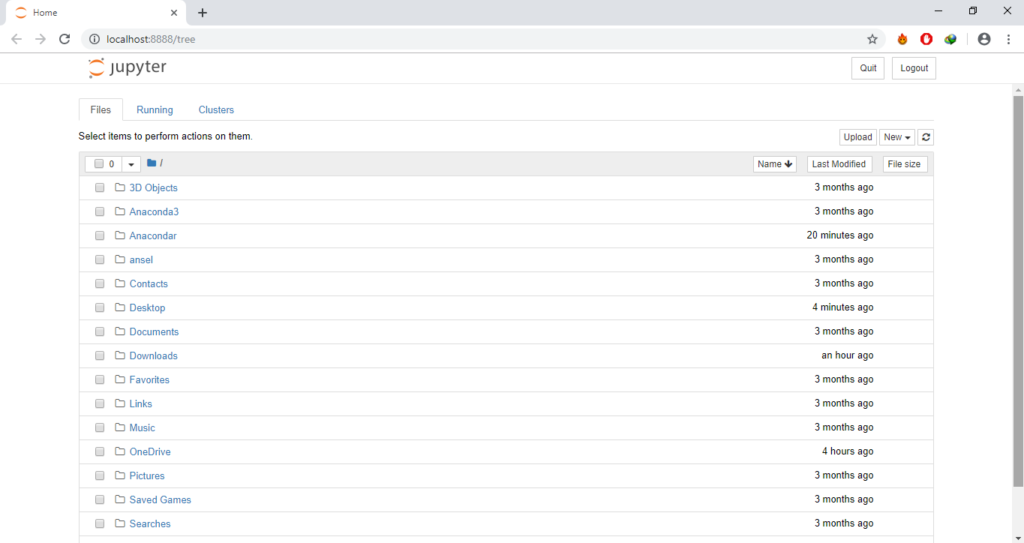This screenshot has width=1024, height=543.
Task: Click the Desktop folder icon
Action: 120,307
